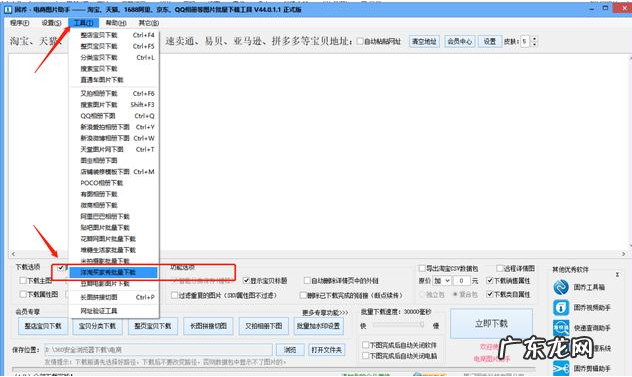Open the 帮助 menu
632x377 pixels.
pyautogui.click(x=116, y=23)
